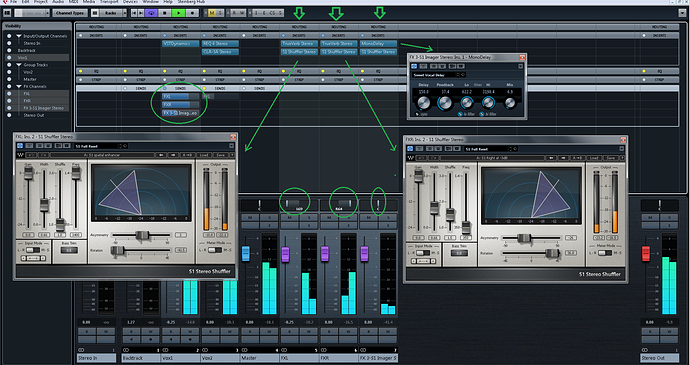This screenshot has height=365, width=690.
Task: Toggle the purple cycle button
Action: coord(151,13)
